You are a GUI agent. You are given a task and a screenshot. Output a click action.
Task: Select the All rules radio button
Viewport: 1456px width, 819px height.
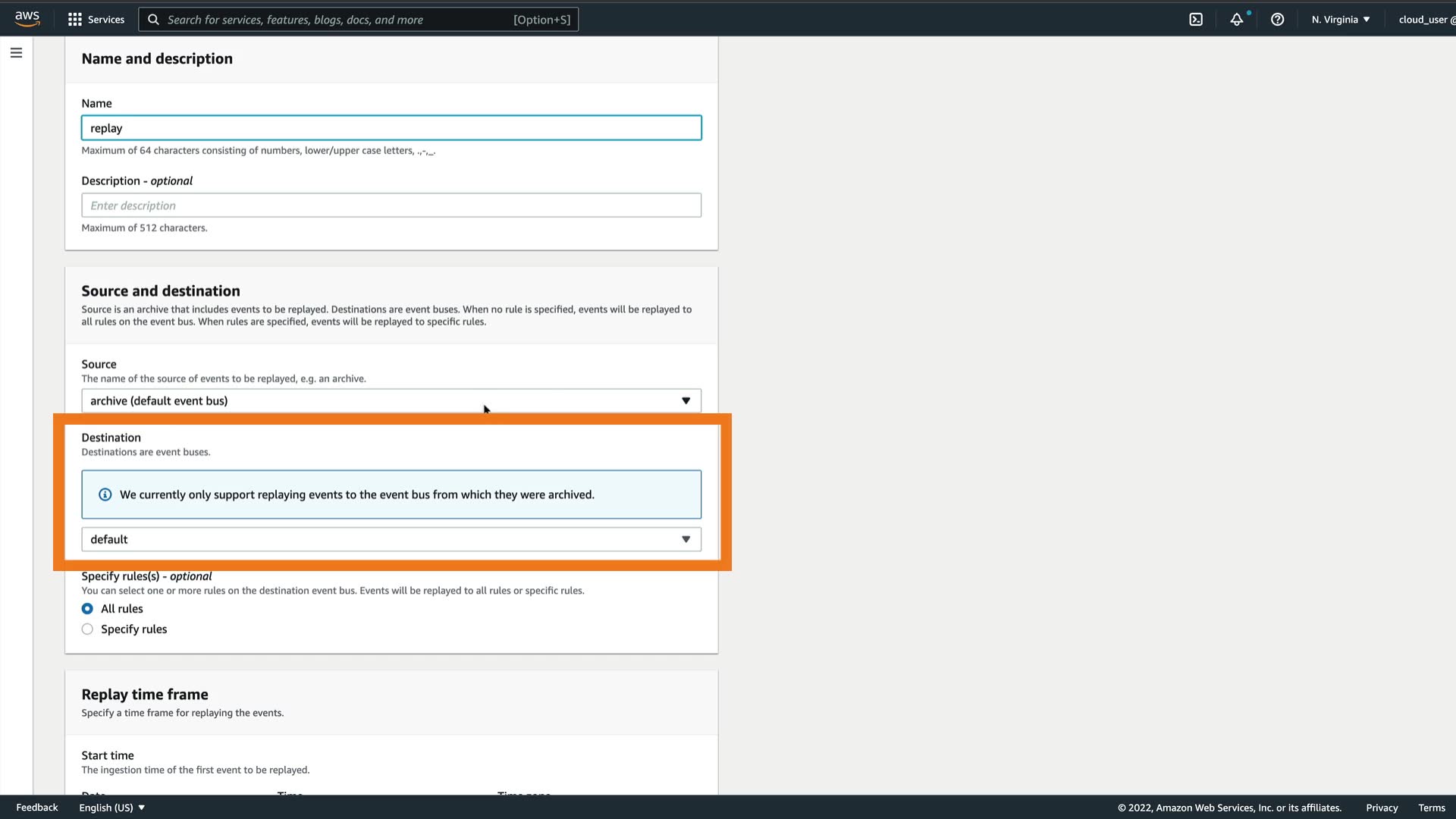tap(87, 609)
